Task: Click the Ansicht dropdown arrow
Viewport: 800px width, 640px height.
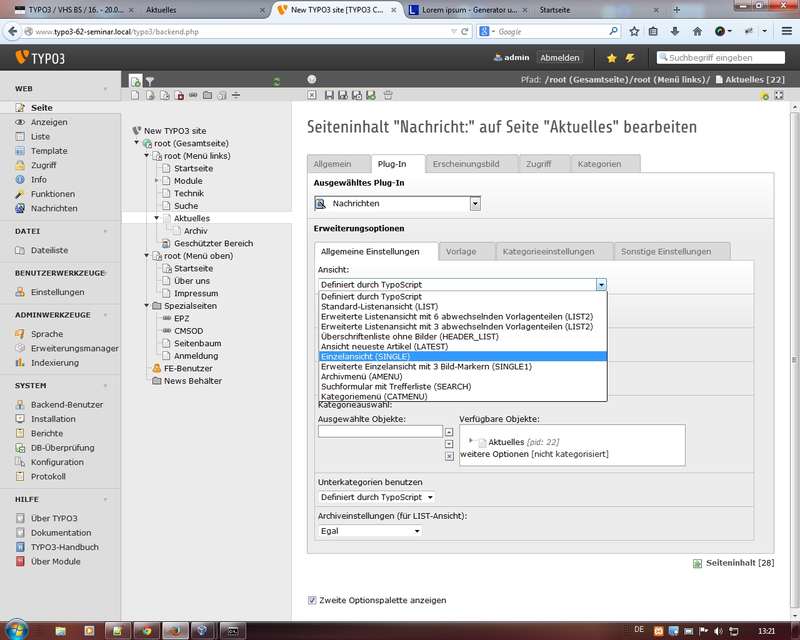Action: 601,285
